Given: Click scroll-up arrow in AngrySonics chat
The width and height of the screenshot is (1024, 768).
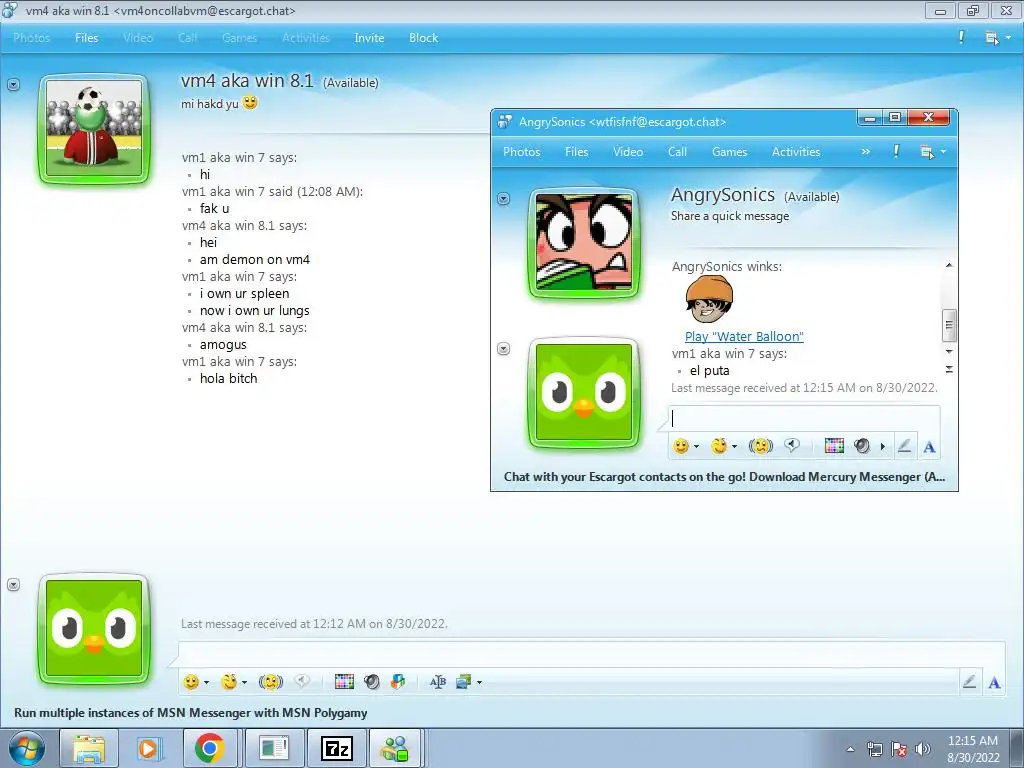Looking at the screenshot, I should click(x=949, y=265).
